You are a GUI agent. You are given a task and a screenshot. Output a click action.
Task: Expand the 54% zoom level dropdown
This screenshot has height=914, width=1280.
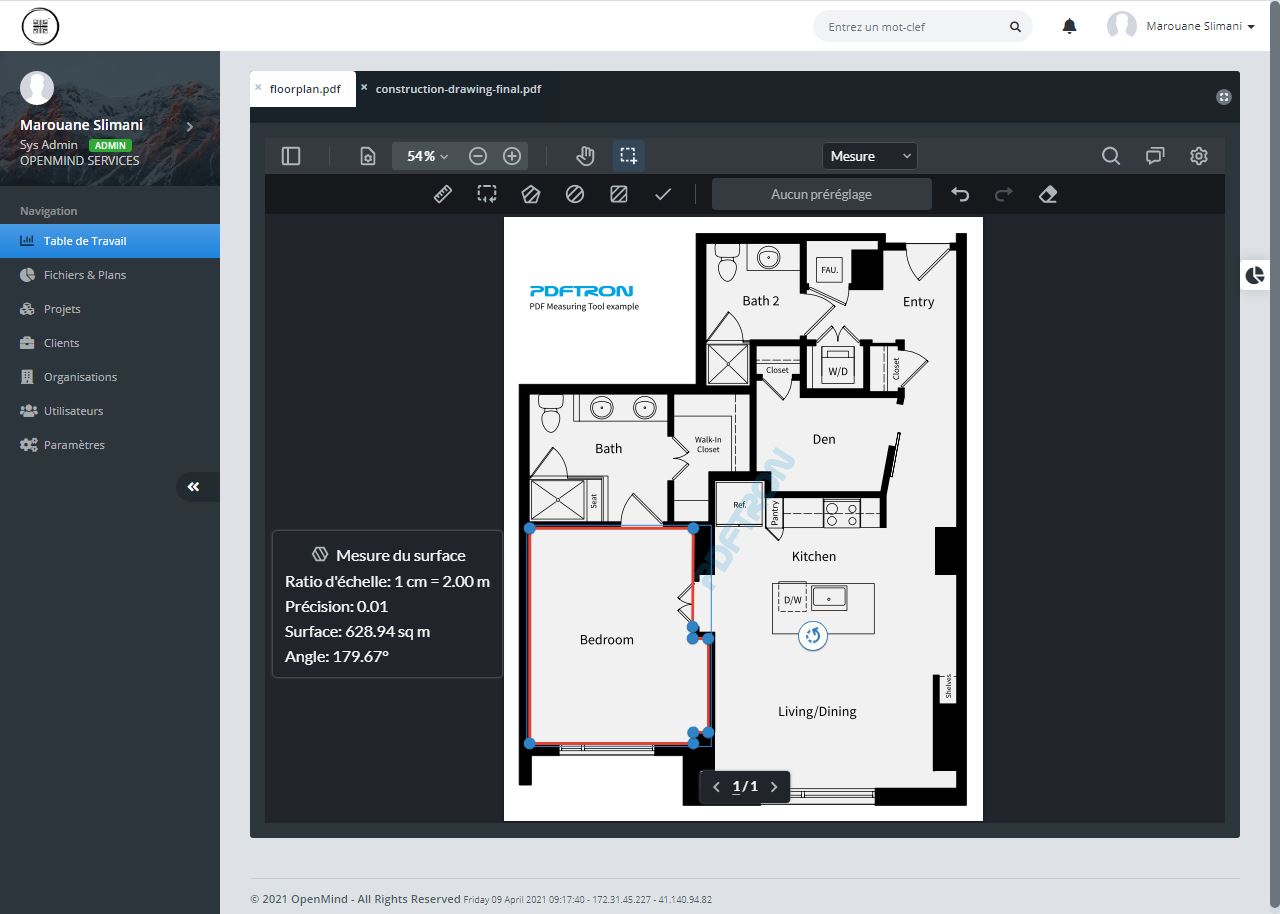[427, 156]
